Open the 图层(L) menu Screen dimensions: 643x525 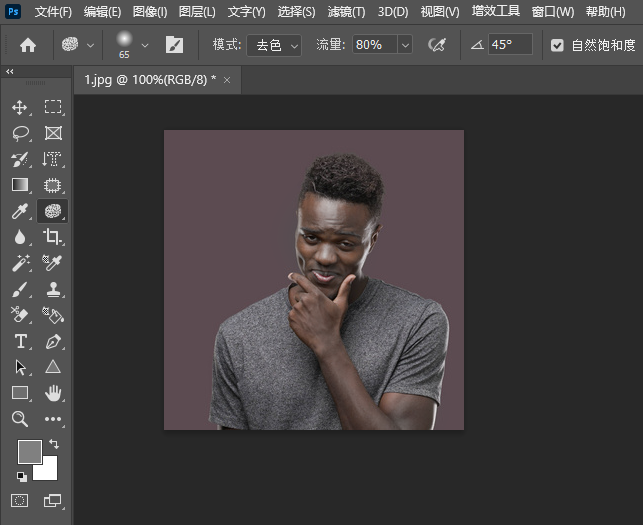[197, 12]
